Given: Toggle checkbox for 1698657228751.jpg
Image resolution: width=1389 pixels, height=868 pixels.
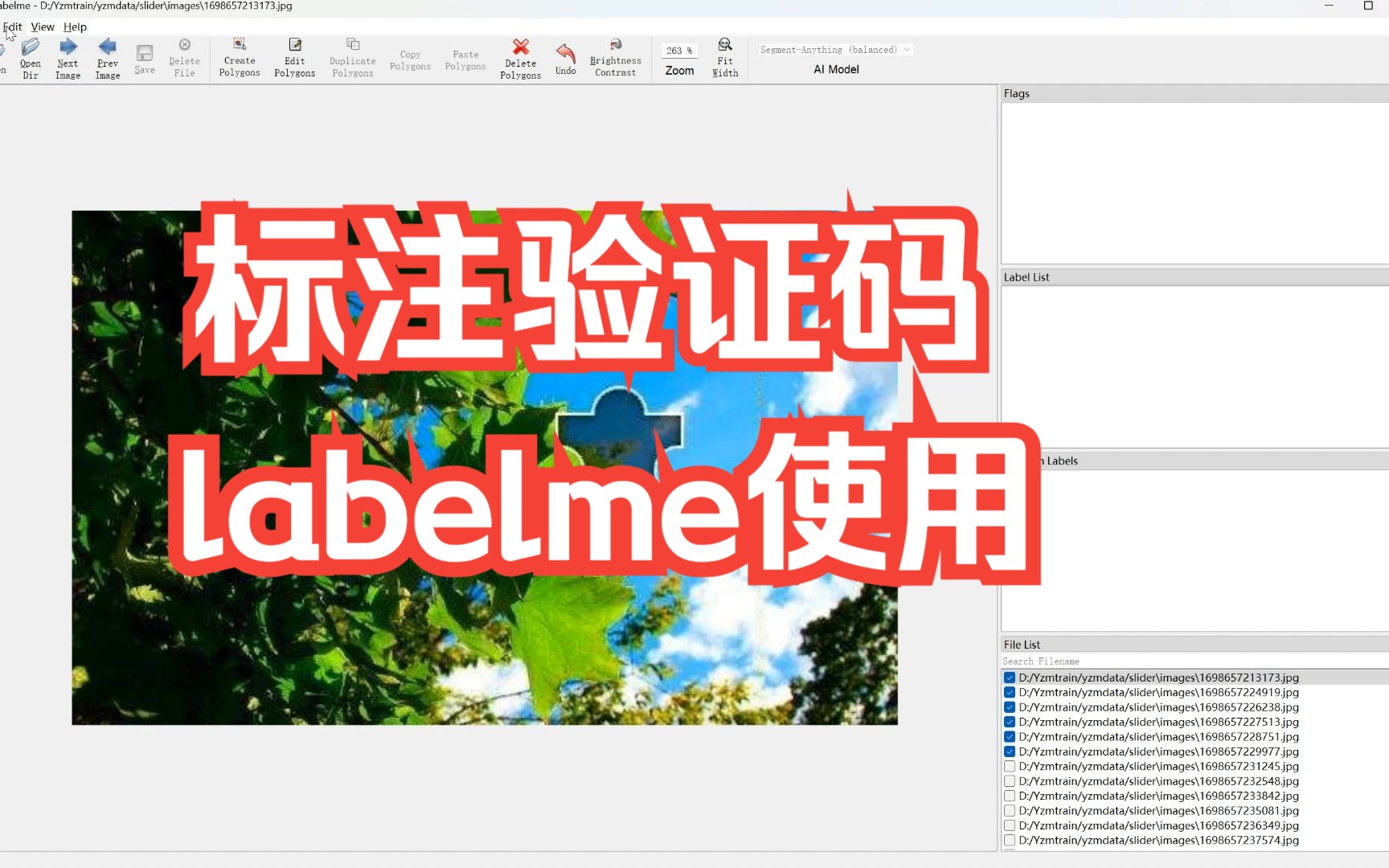Looking at the screenshot, I should pos(1010,736).
